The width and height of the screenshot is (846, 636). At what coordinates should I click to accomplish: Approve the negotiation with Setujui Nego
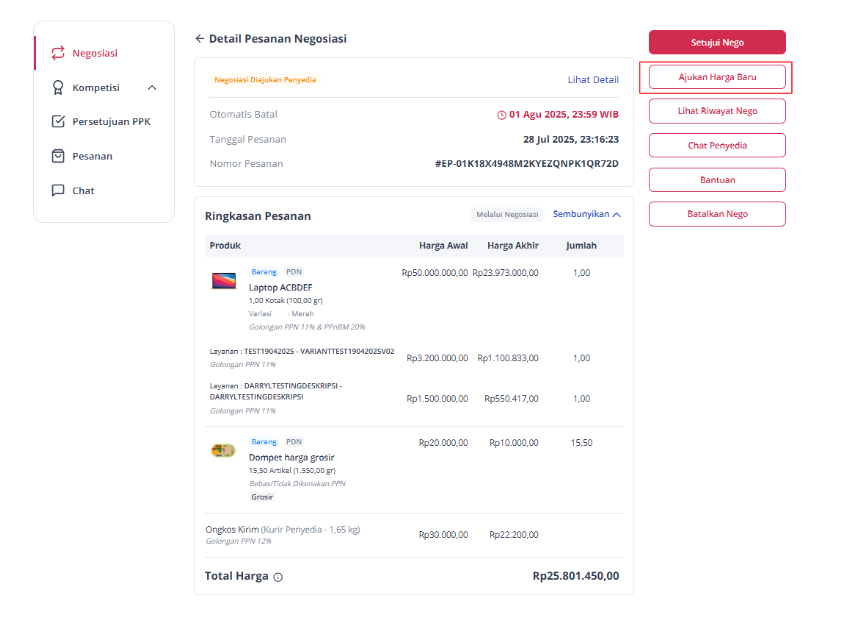(717, 42)
